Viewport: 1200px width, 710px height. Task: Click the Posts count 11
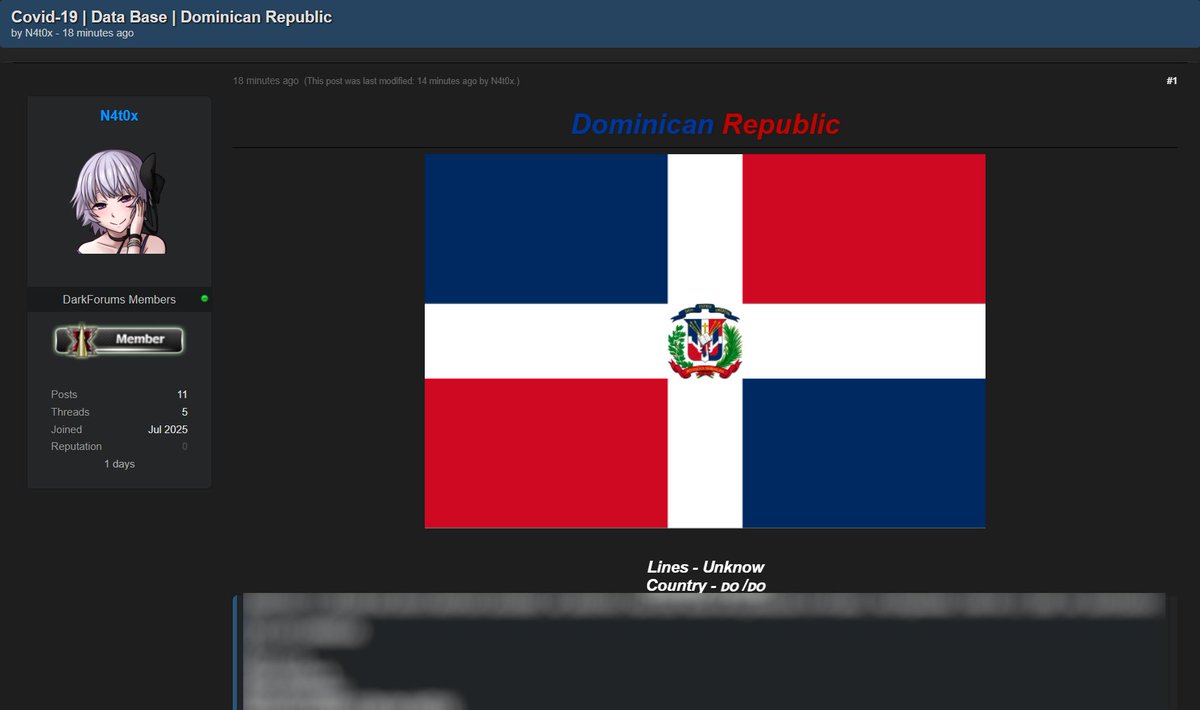pyautogui.click(x=182, y=395)
